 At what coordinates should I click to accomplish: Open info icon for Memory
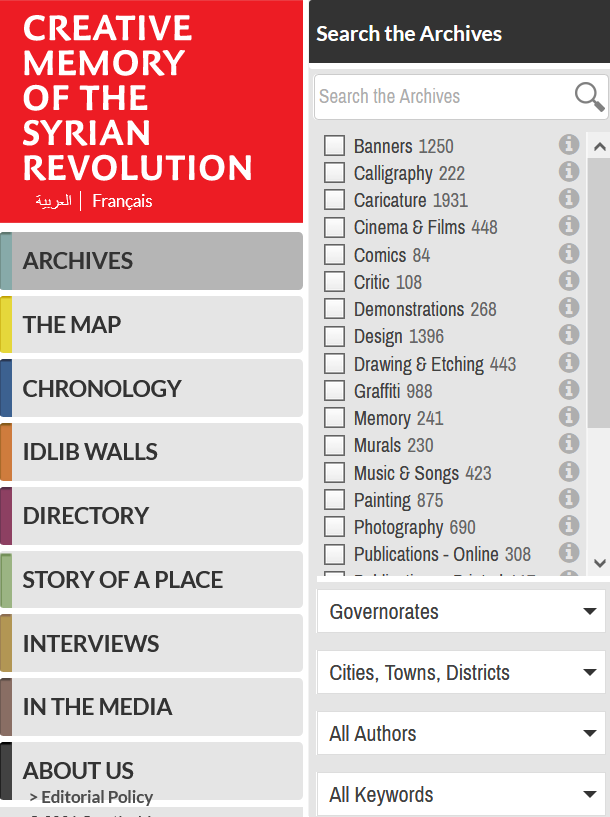(x=569, y=416)
